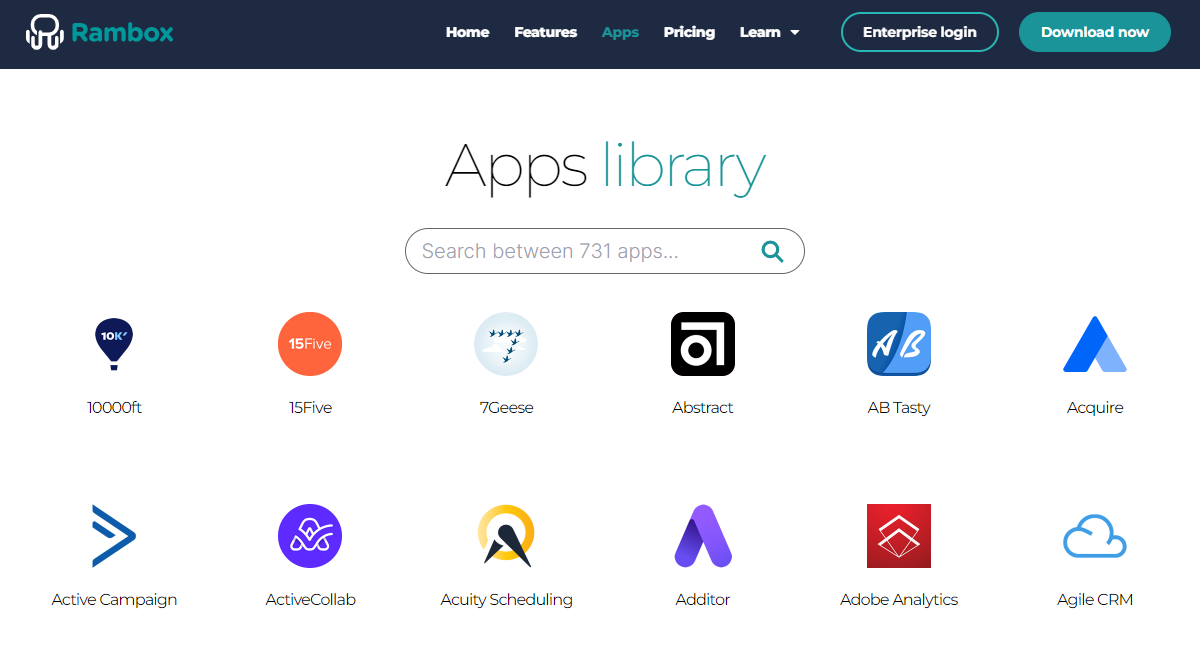This screenshot has height=650, width=1200.
Task: Open the ActiveCollab purple icon
Action: click(310, 536)
